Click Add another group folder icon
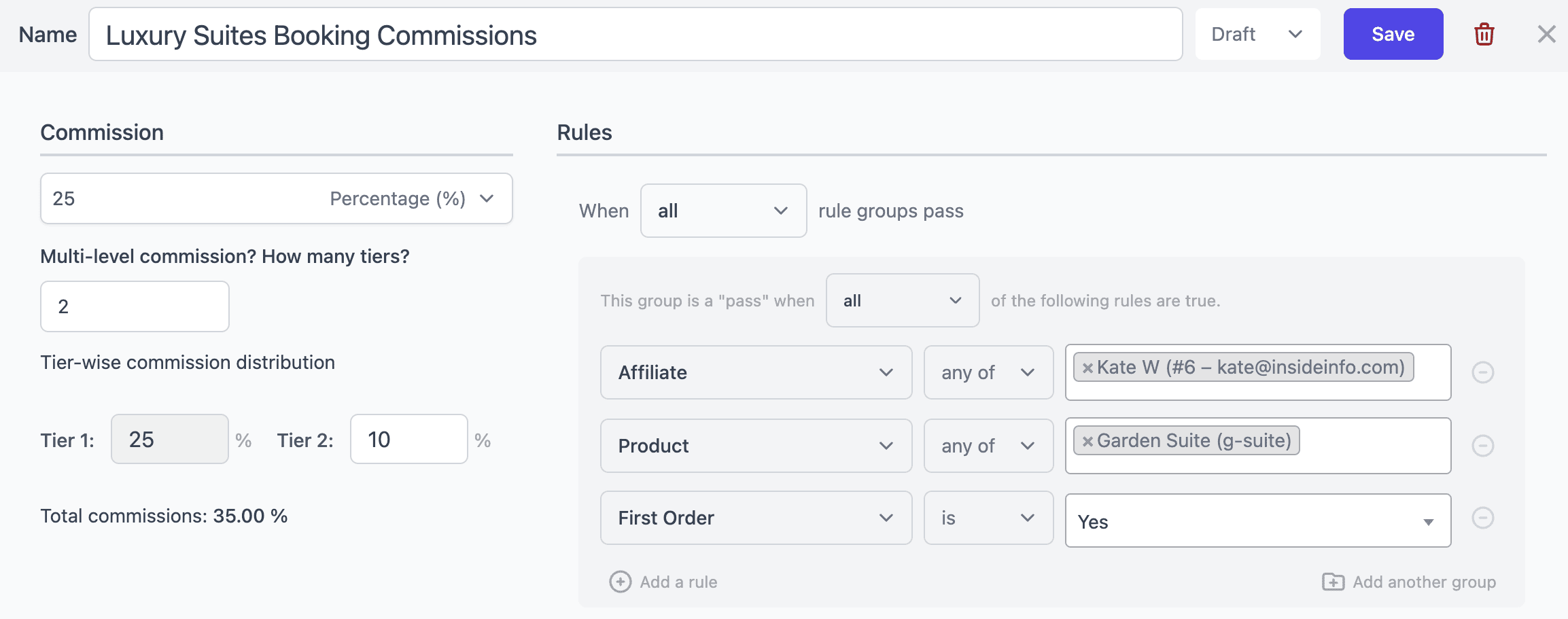 point(1333,582)
